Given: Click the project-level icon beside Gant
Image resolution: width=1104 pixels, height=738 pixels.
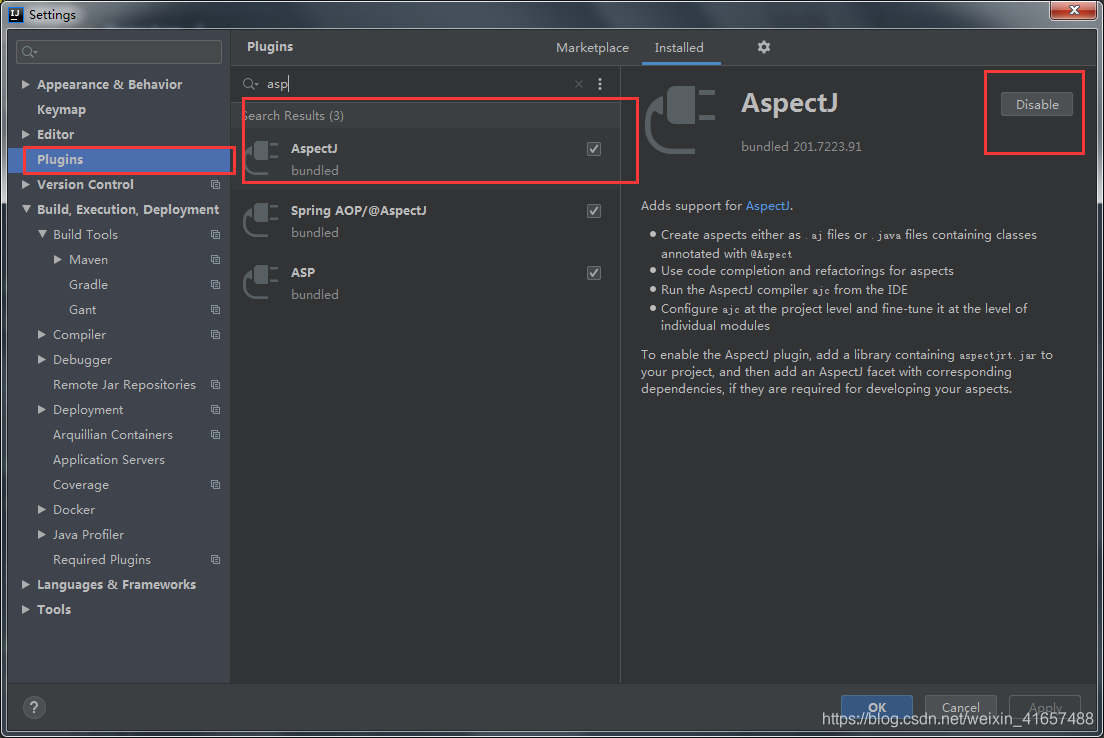Looking at the screenshot, I should (x=215, y=310).
